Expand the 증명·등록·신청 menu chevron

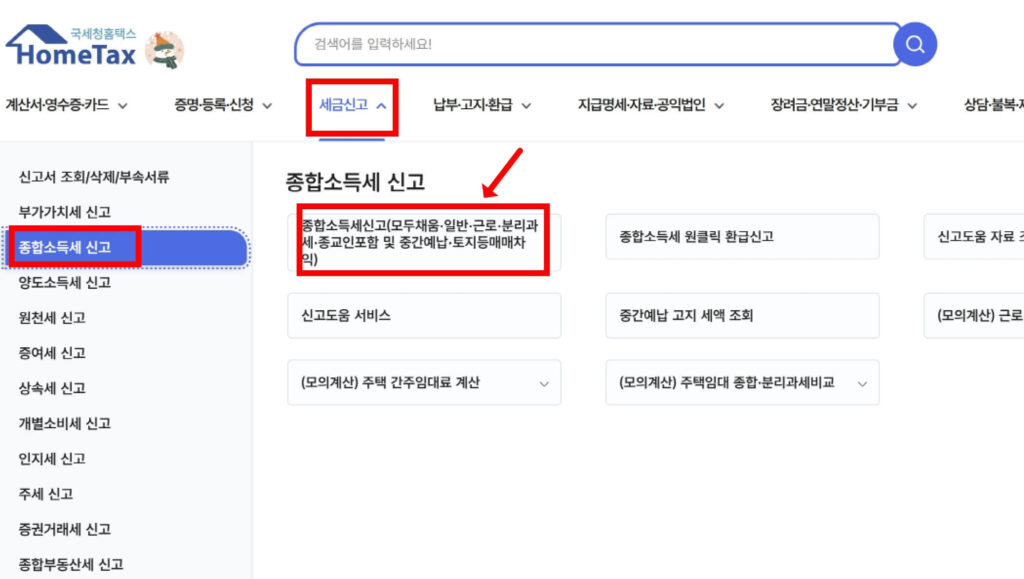267,106
